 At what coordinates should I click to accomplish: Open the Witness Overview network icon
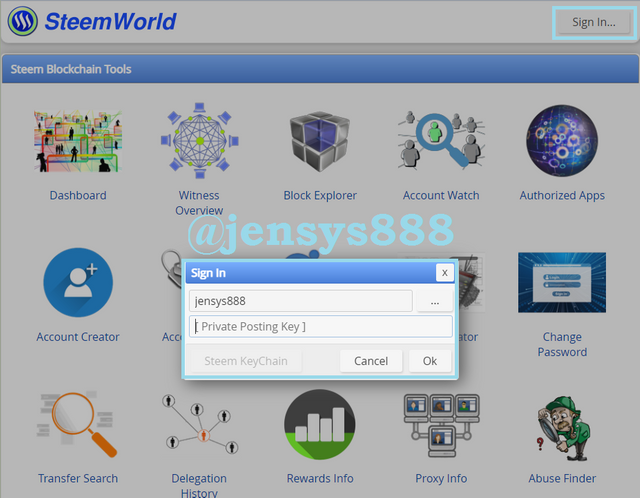click(199, 141)
